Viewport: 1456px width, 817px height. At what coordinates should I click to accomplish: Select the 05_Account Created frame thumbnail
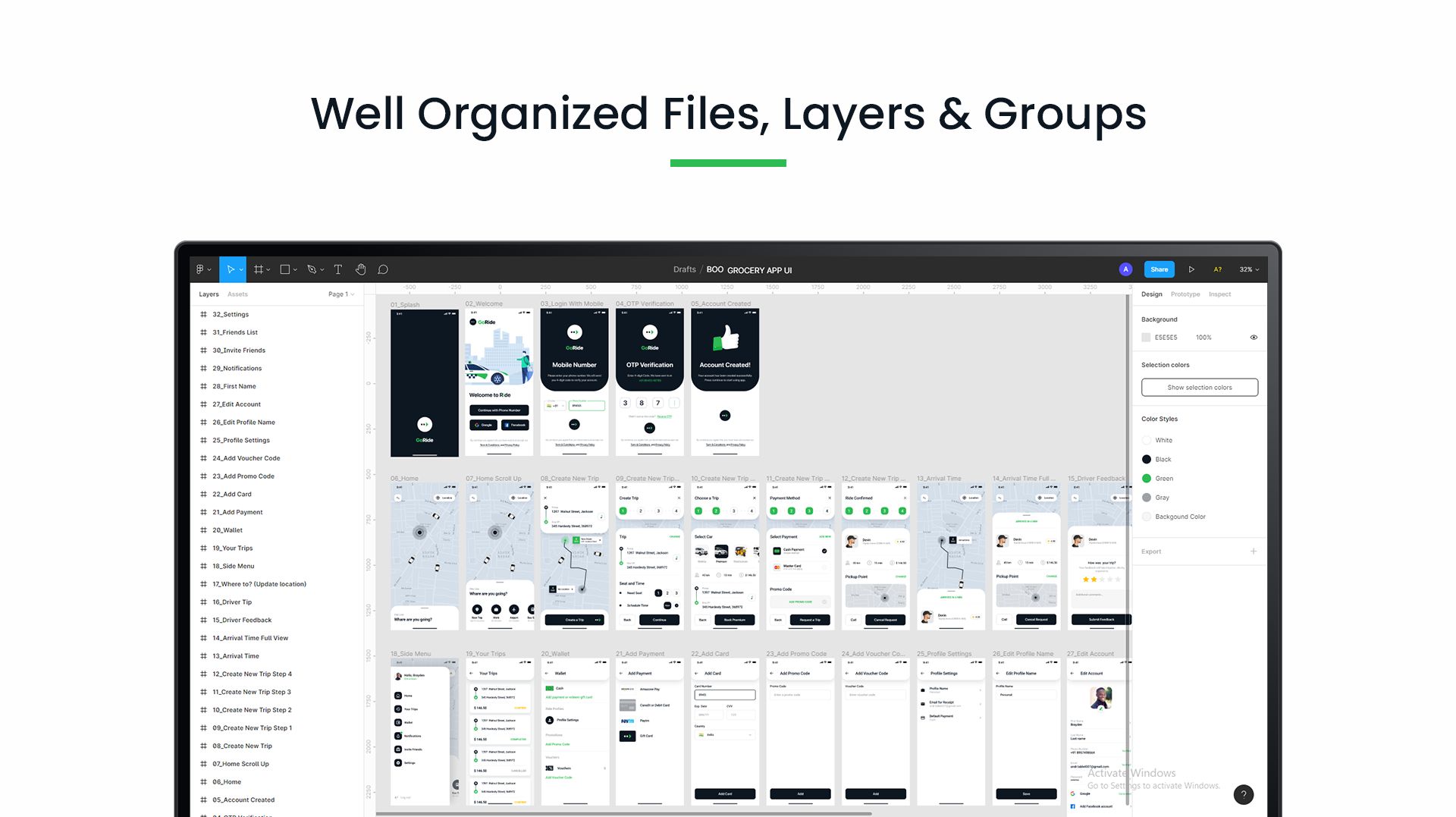click(725, 382)
